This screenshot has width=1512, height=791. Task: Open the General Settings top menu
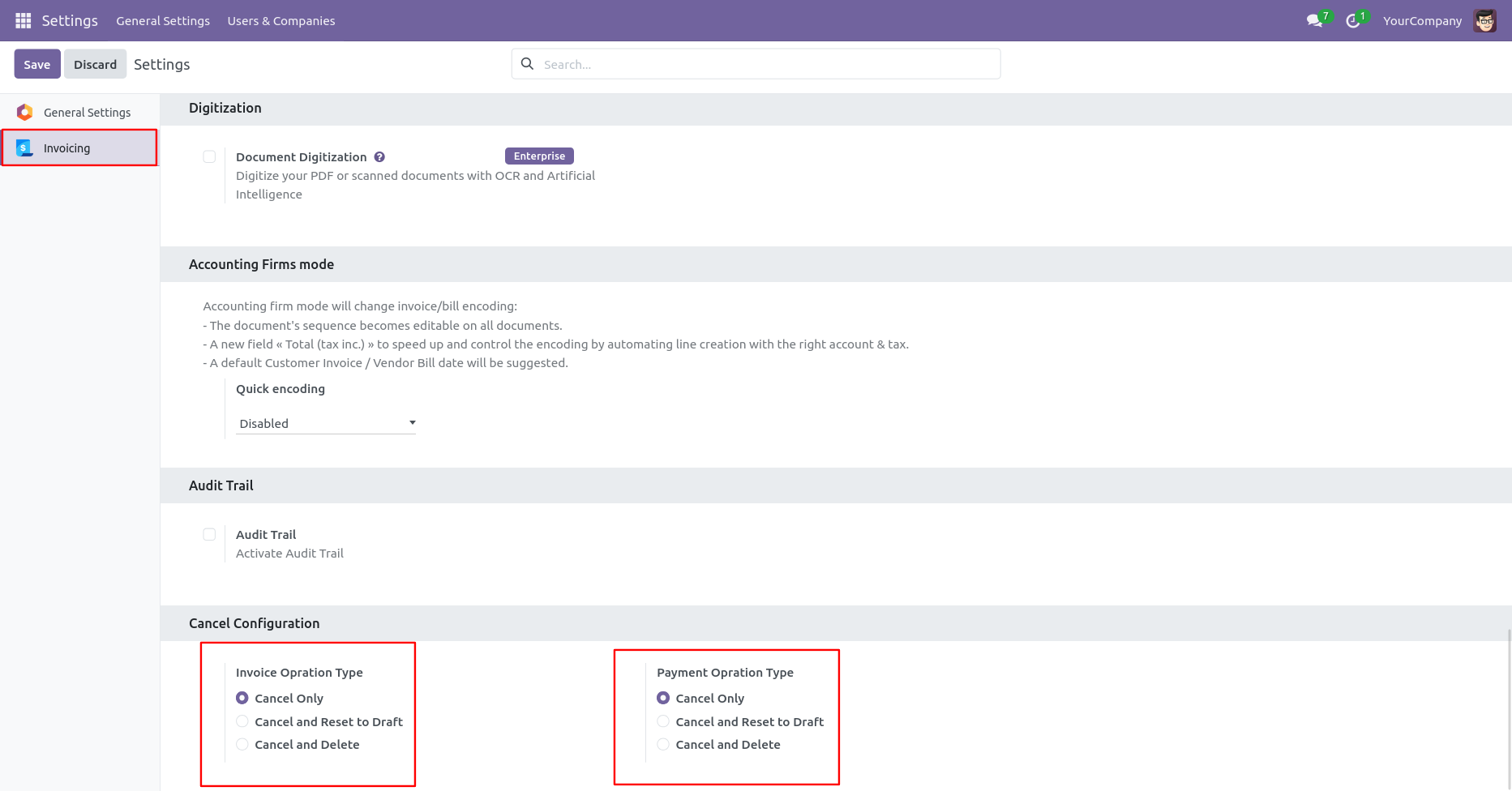coord(163,21)
